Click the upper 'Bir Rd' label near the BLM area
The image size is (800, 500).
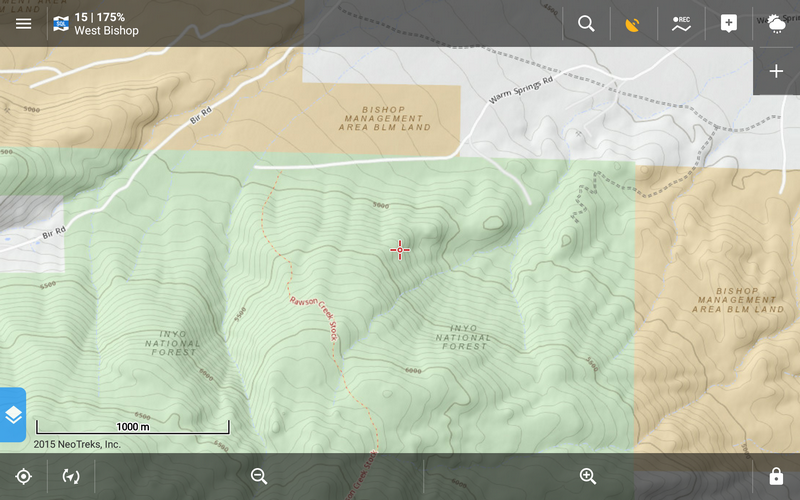coord(201,115)
